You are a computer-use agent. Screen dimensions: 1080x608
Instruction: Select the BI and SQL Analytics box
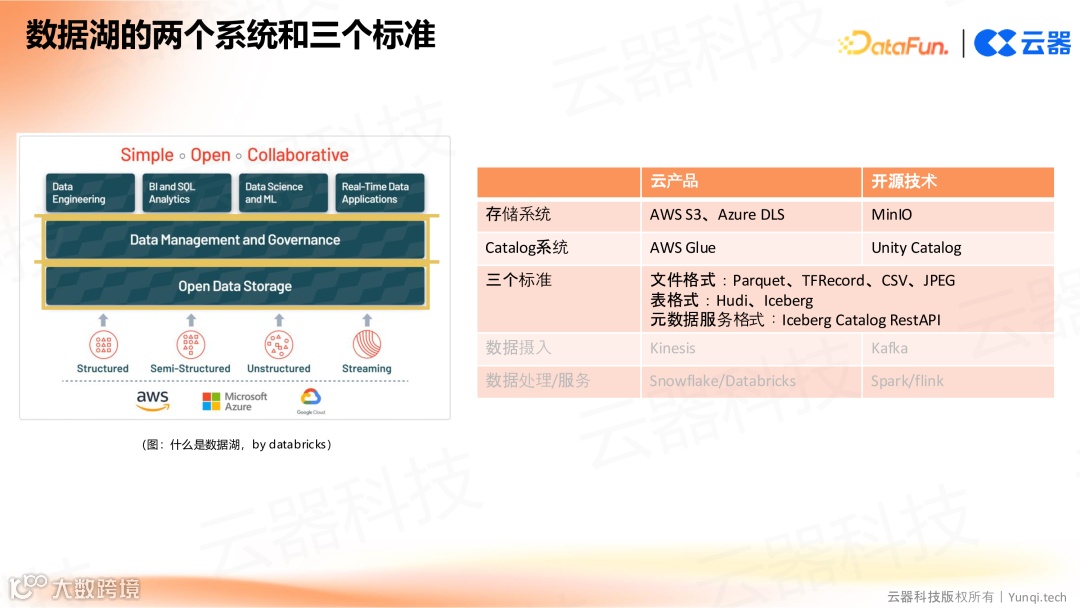click(187, 193)
